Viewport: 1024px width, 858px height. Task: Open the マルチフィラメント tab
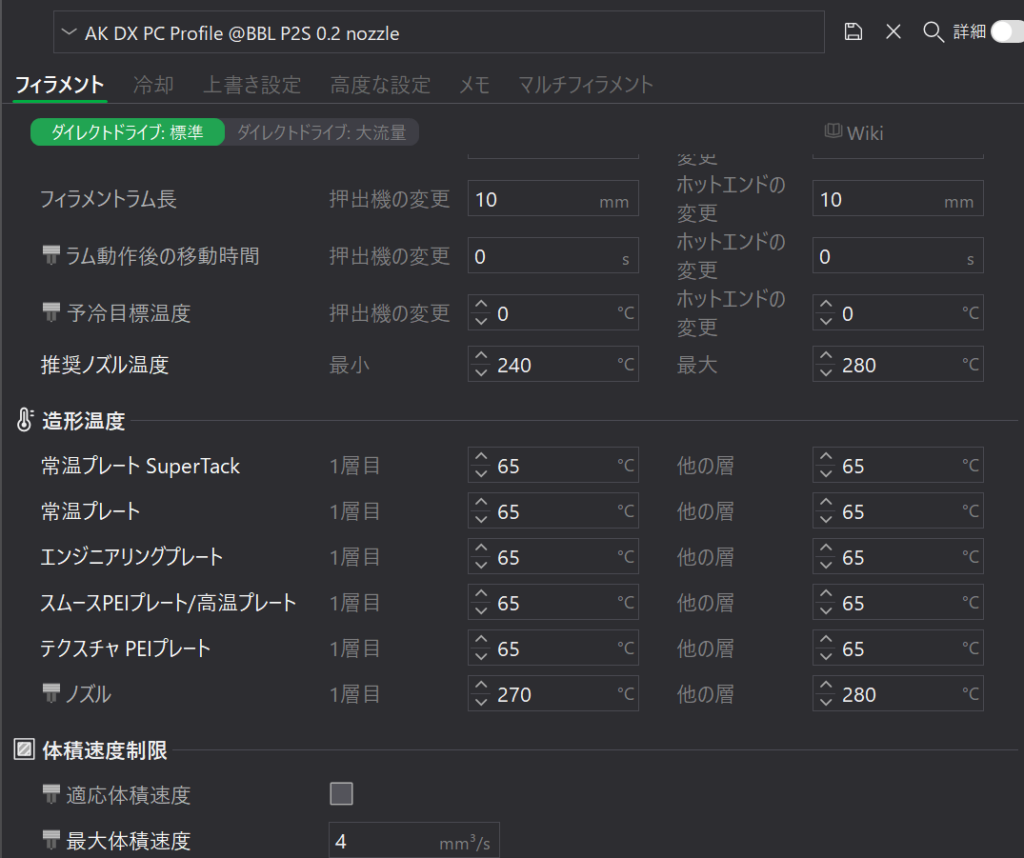coord(585,85)
